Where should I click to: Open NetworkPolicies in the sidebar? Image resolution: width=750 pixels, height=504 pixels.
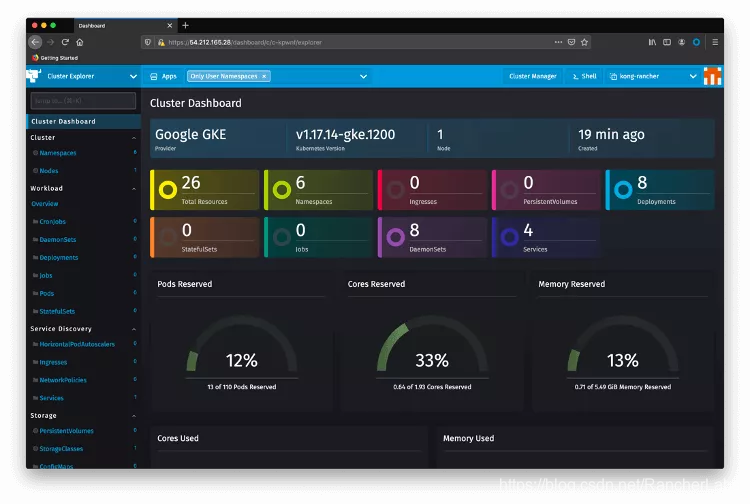point(63,380)
